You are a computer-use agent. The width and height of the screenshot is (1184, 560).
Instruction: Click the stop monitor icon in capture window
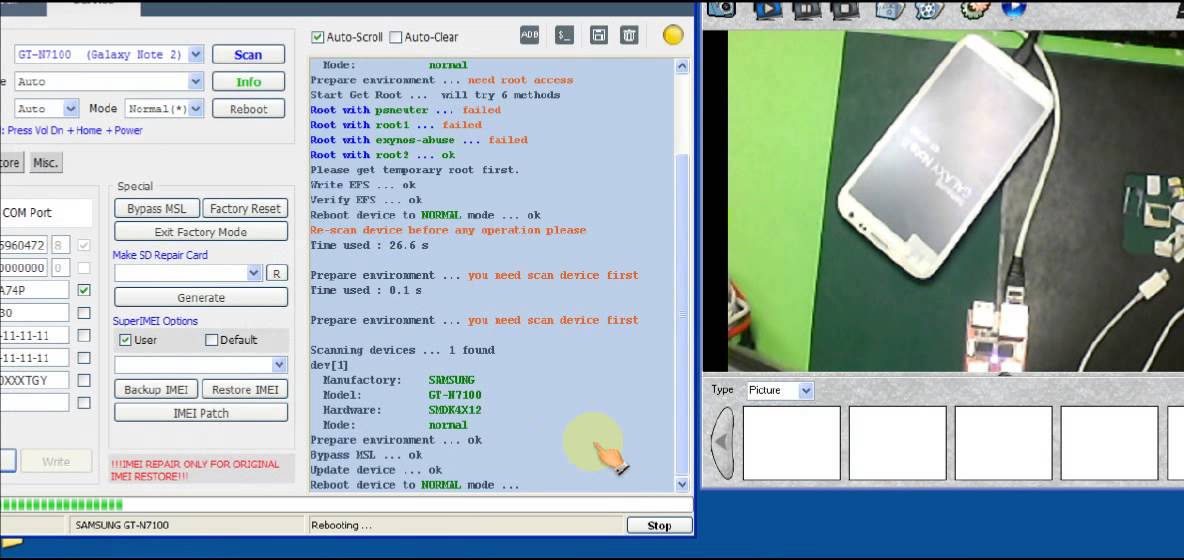[843, 8]
